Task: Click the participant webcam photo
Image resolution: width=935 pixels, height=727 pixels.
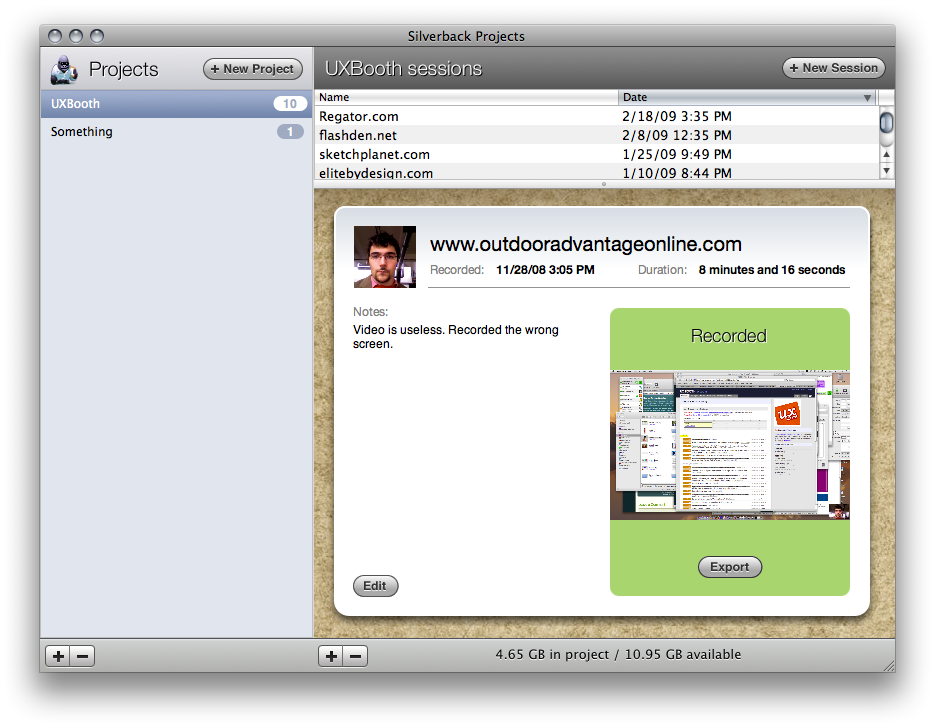Action: [x=385, y=257]
